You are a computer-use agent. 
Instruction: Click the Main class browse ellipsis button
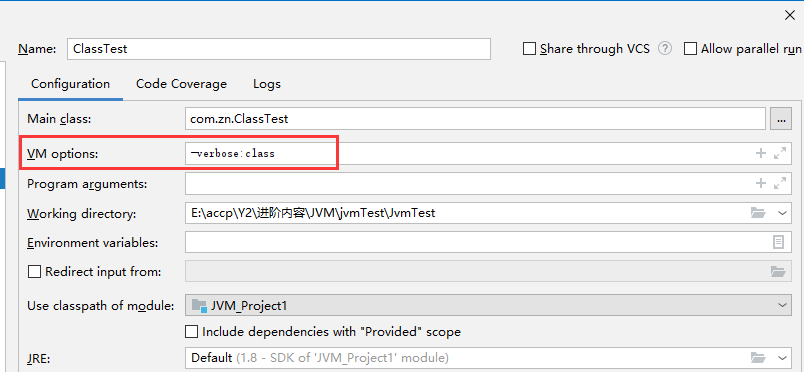(781, 119)
